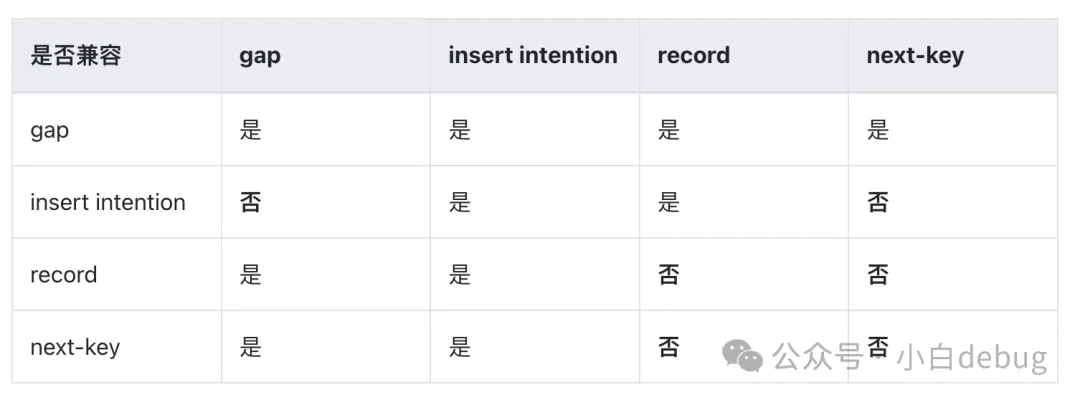
Task: Click 否 in record row, record column
Action: (668, 275)
